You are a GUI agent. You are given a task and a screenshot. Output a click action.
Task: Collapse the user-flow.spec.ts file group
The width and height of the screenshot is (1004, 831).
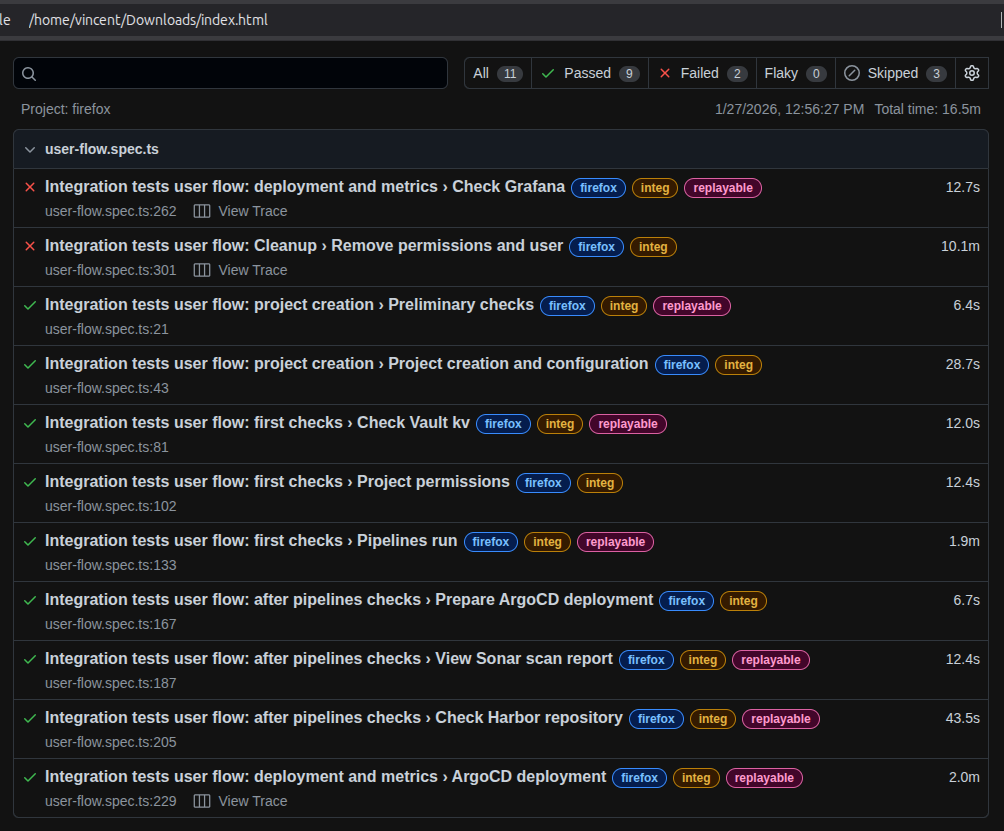click(x=30, y=150)
